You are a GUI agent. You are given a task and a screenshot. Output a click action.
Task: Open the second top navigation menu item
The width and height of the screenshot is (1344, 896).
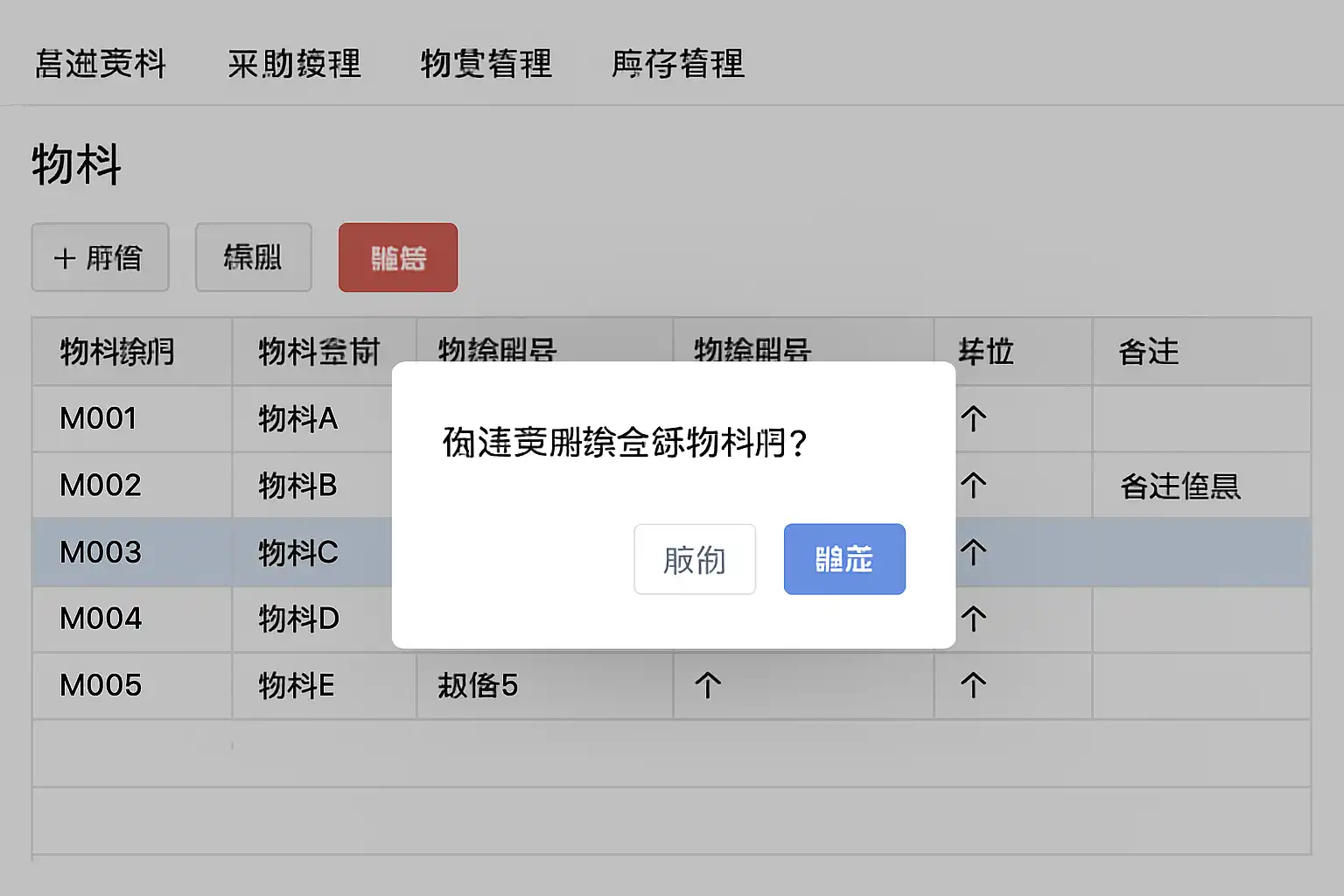point(294,64)
